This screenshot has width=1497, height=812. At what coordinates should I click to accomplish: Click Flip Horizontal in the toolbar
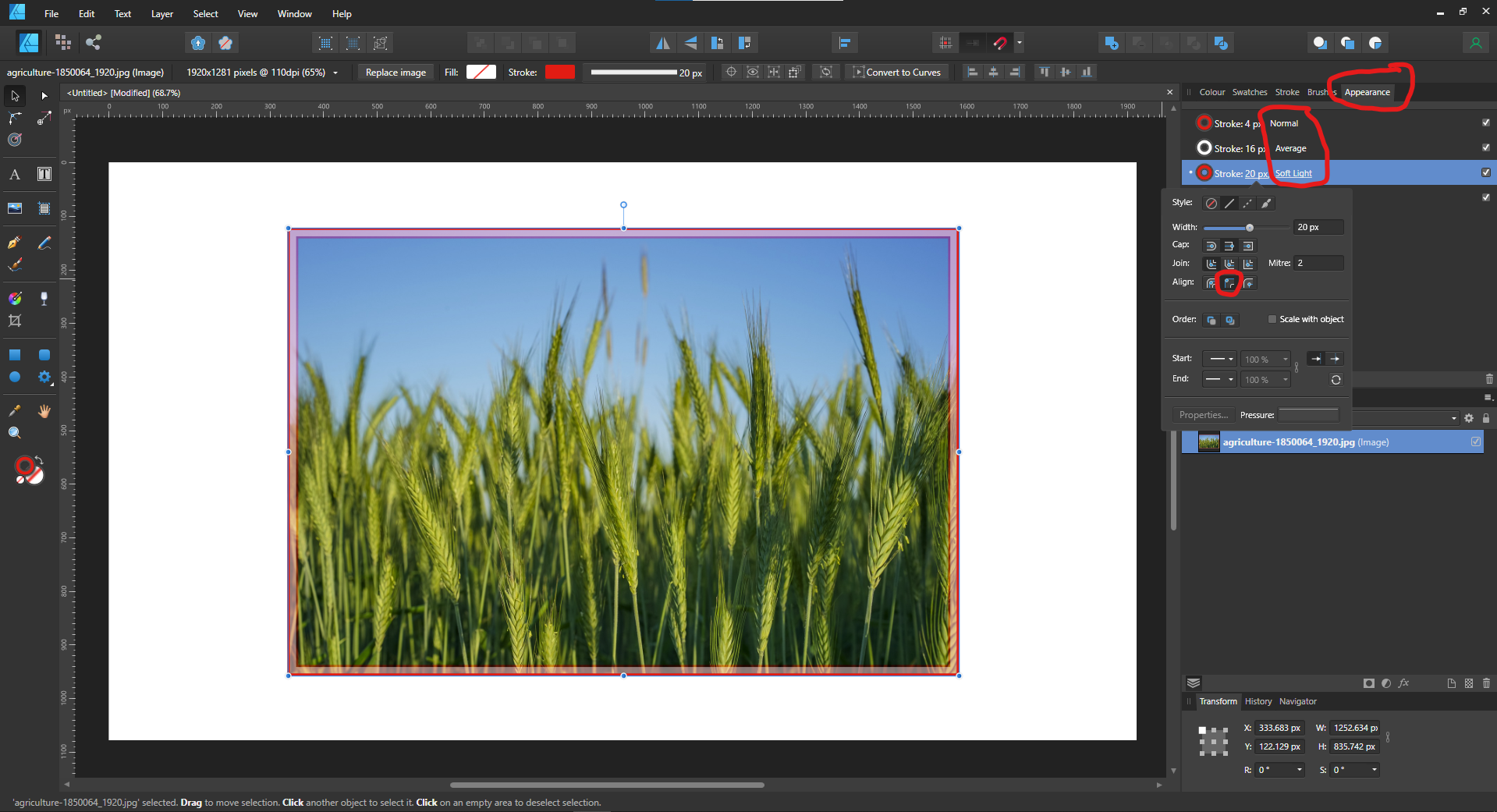(662, 43)
